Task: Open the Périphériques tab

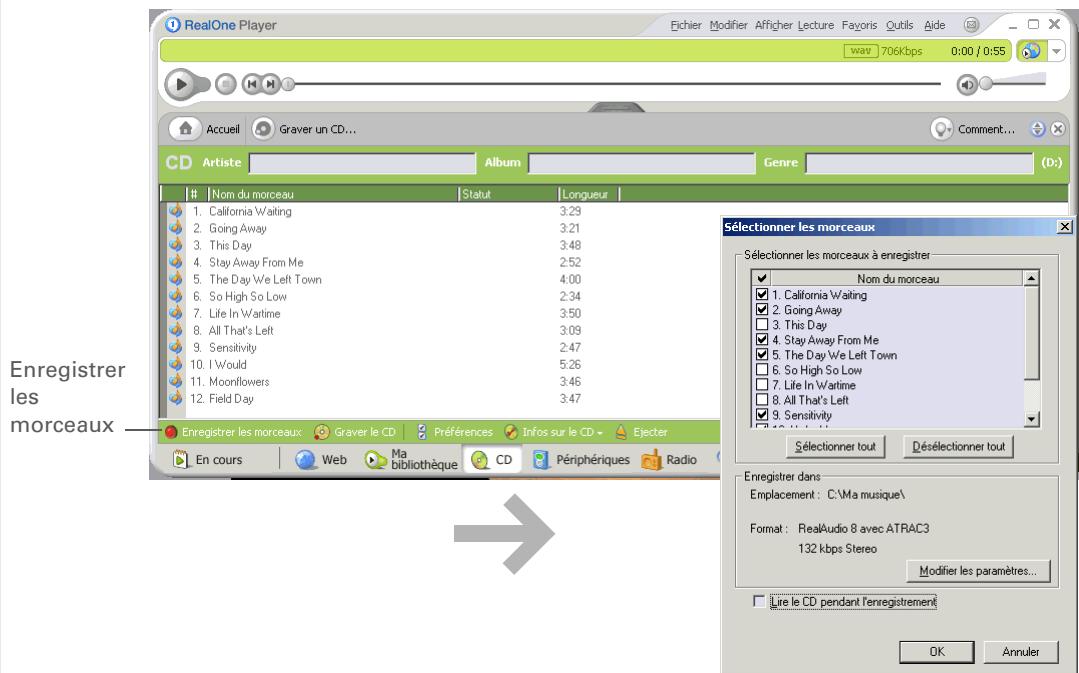Action: click(x=581, y=460)
